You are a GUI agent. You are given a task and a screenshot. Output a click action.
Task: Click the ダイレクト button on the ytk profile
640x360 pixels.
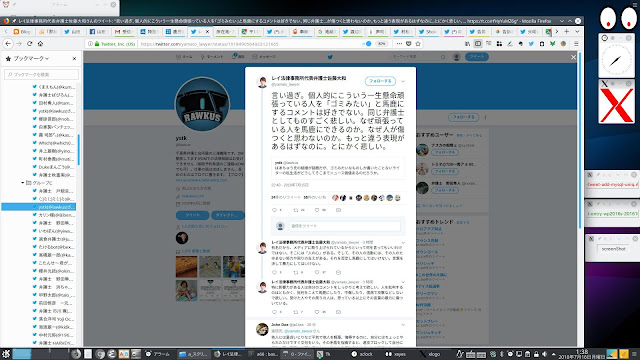228,215
